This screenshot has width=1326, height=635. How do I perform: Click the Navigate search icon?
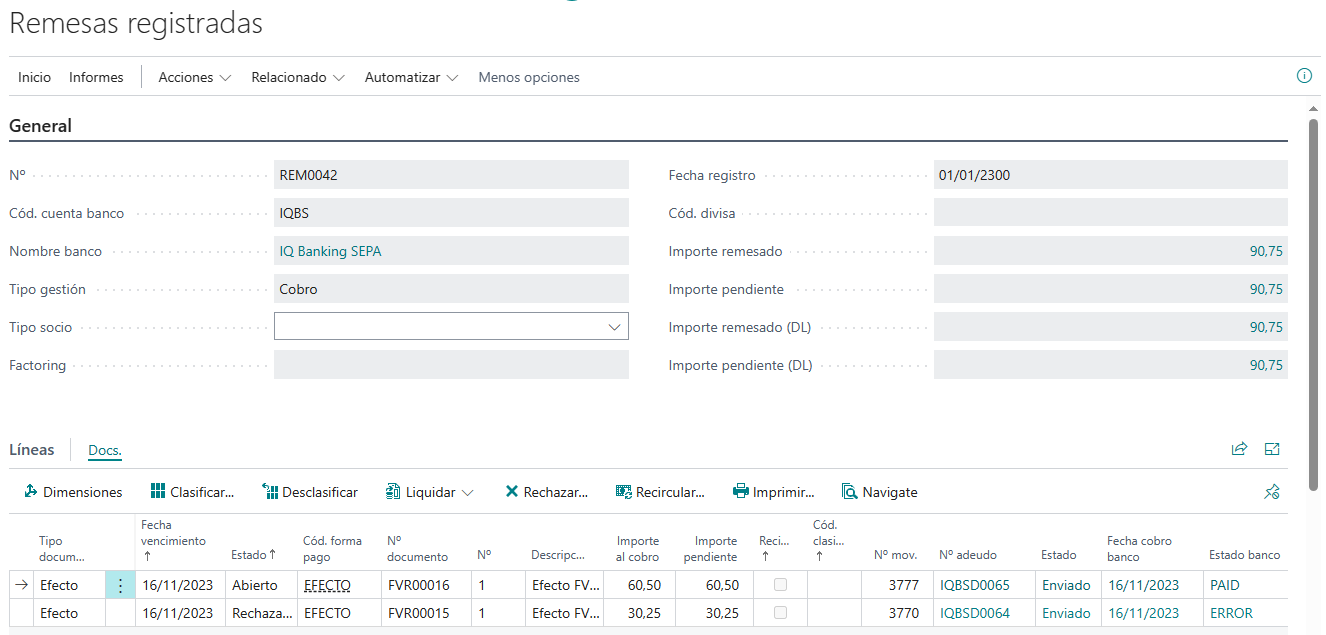click(850, 492)
